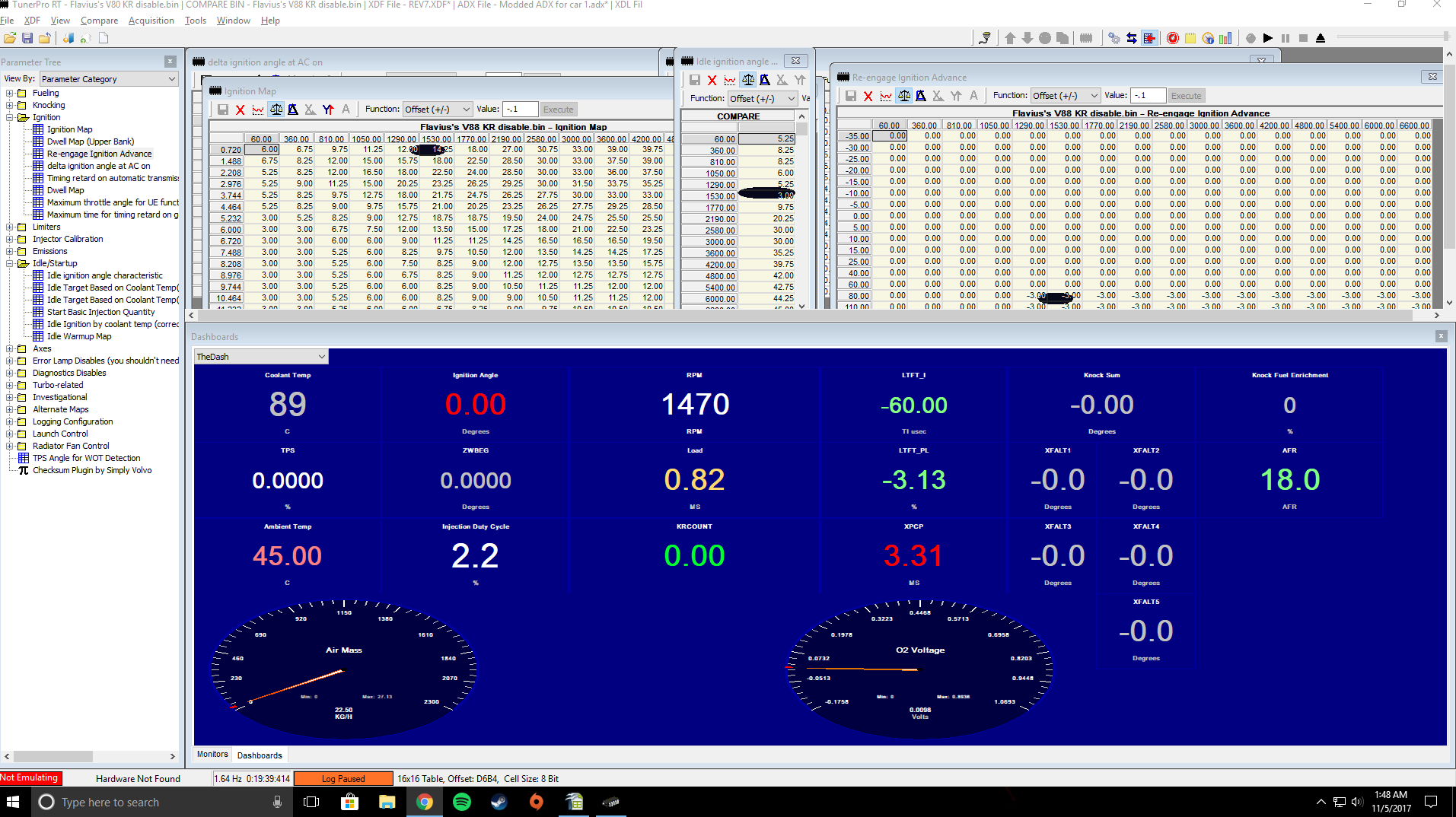Click the Not Emulating status indicator
Image resolution: width=1456 pixels, height=817 pixels.
point(30,777)
